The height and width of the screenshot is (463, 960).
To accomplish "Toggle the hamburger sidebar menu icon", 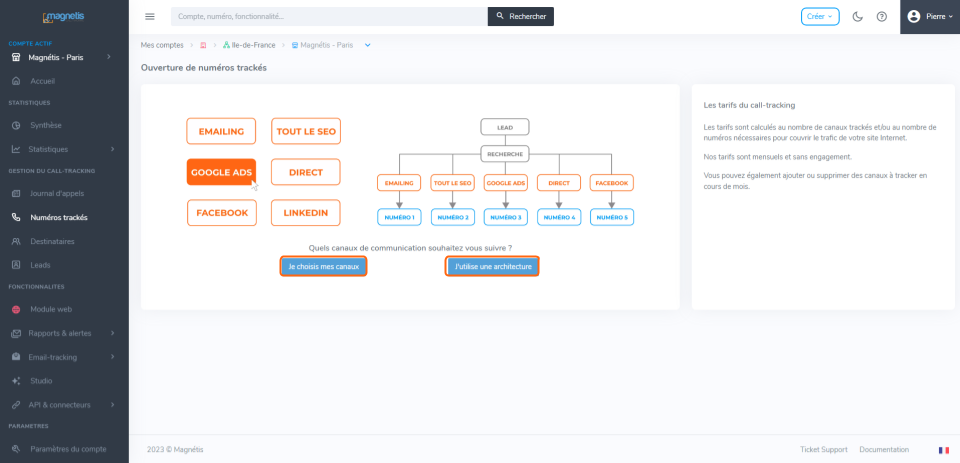I will pos(149,17).
